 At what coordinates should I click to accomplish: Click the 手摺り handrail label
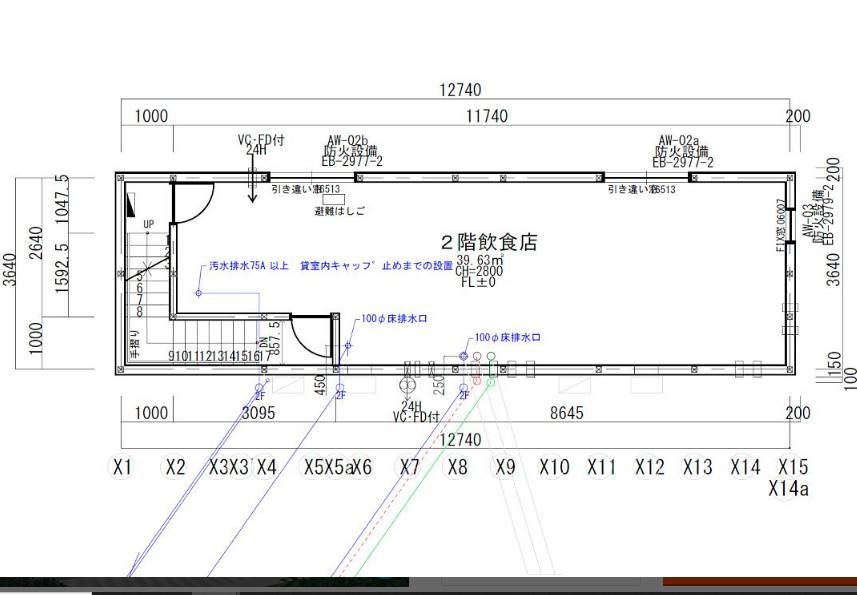coord(133,345)
